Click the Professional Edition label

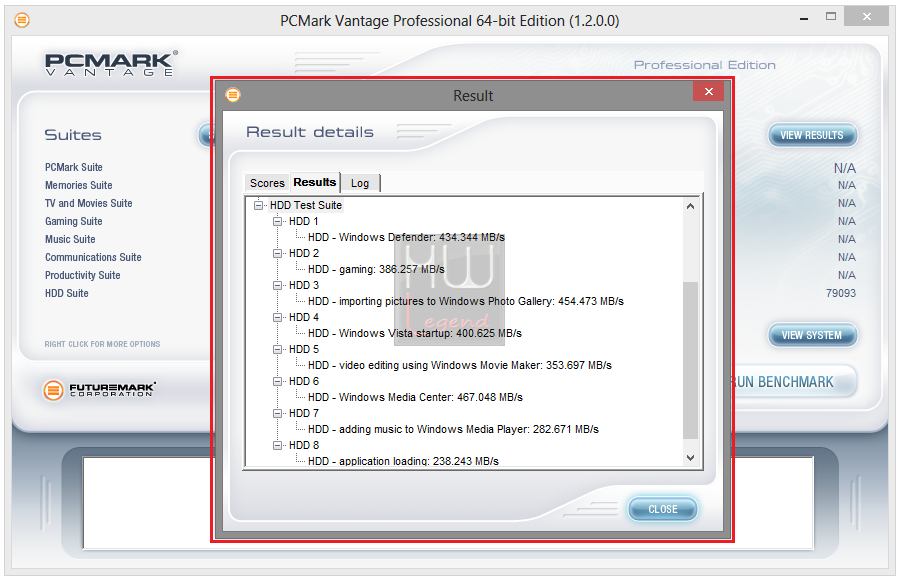(x=705, y=65)
